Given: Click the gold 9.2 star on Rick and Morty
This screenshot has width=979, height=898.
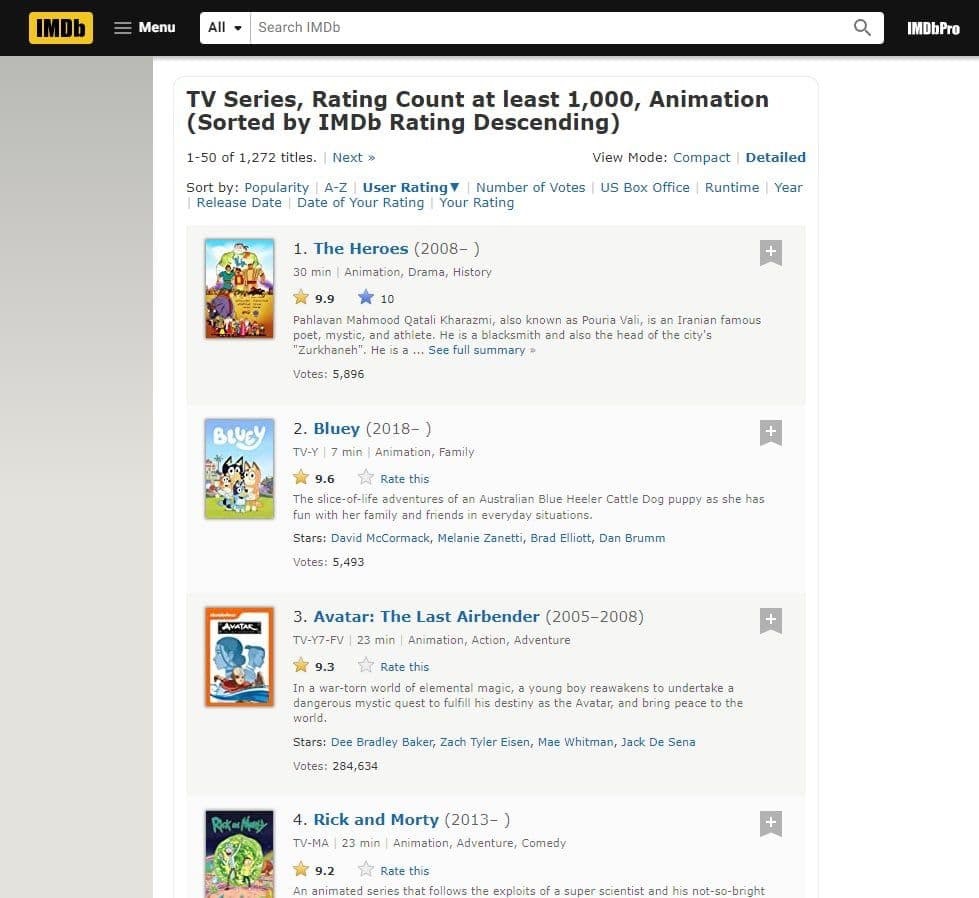Looking at the screenshot, I should tap(301, 869).
